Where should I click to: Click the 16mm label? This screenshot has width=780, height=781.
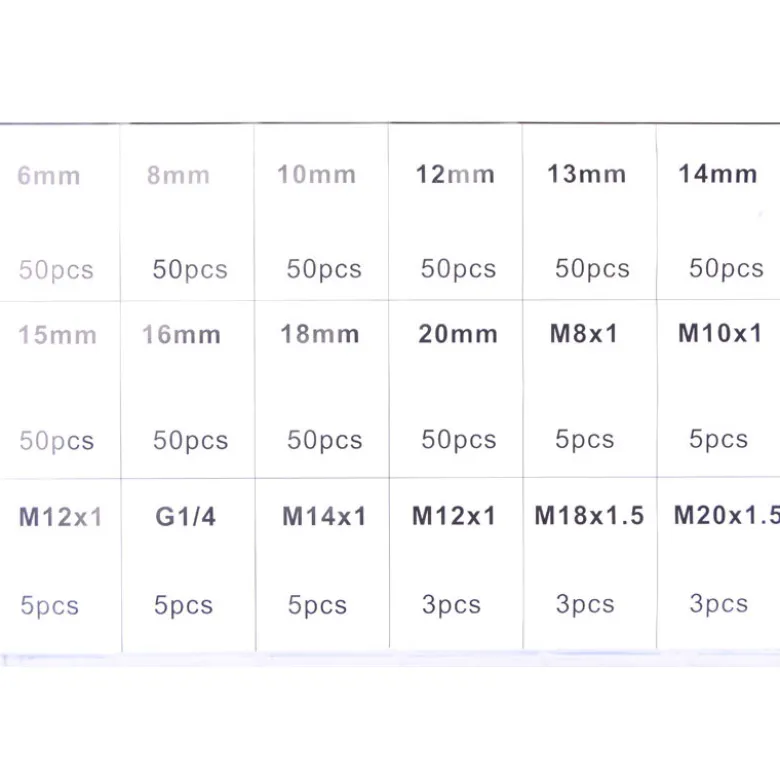(181, 334)
